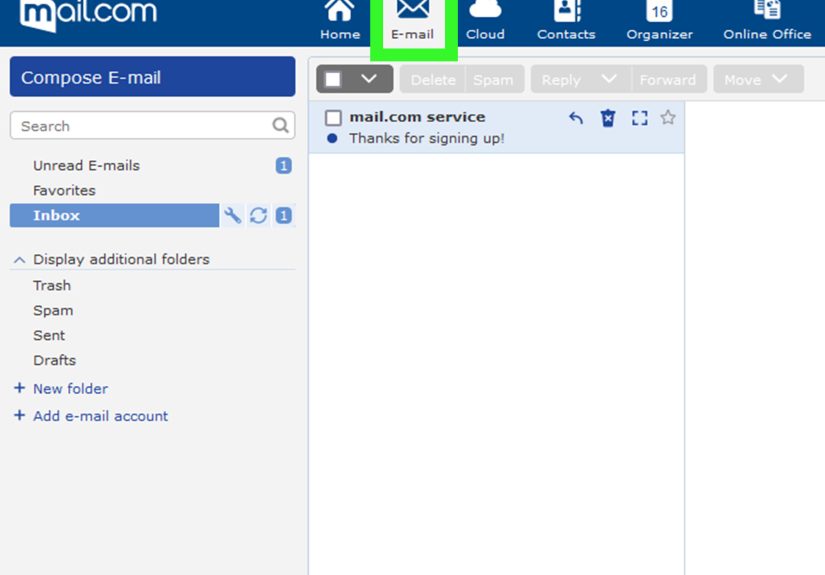Go to the Contacts section

566,21
